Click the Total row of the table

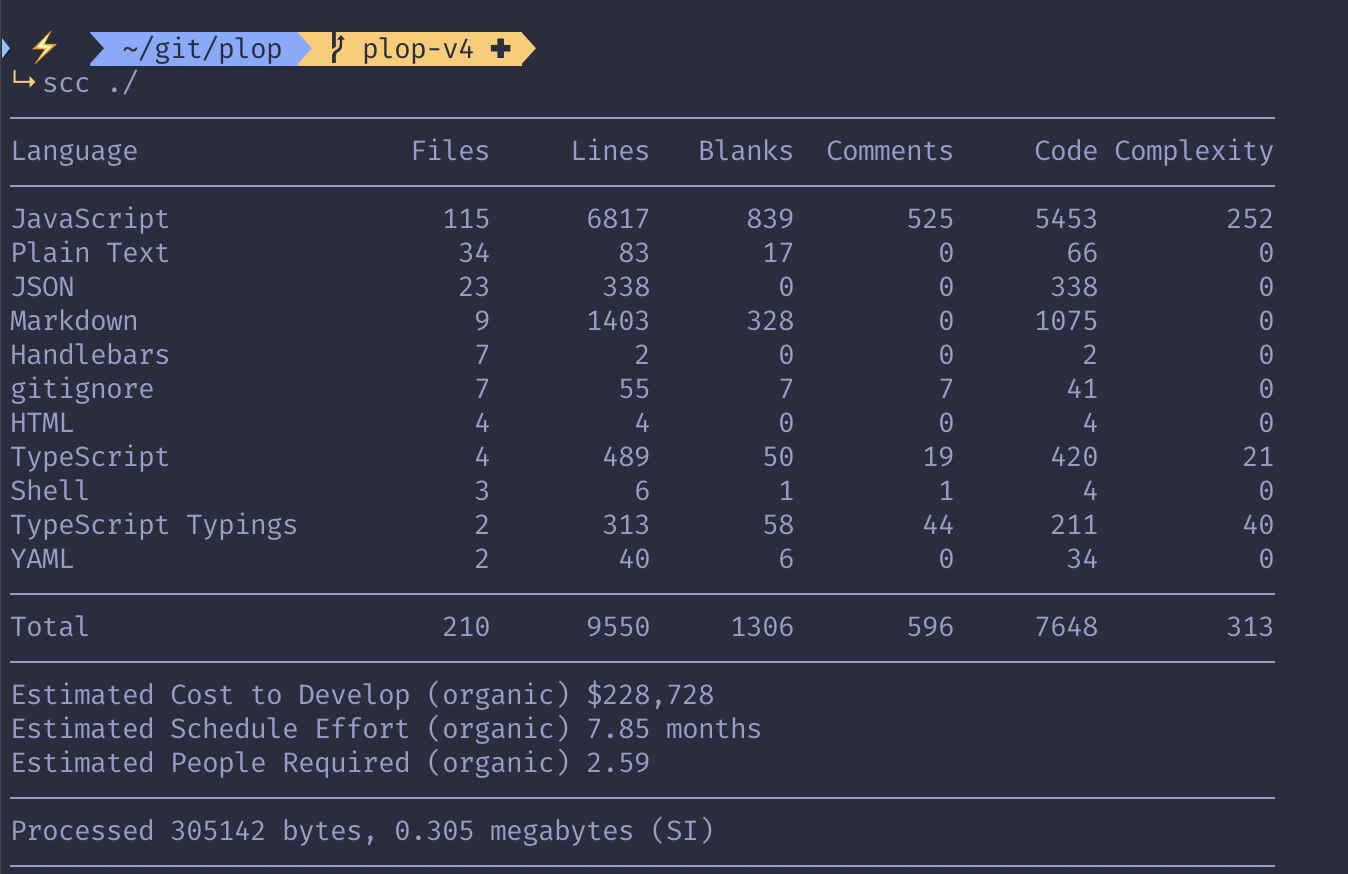tap(50, 626)
